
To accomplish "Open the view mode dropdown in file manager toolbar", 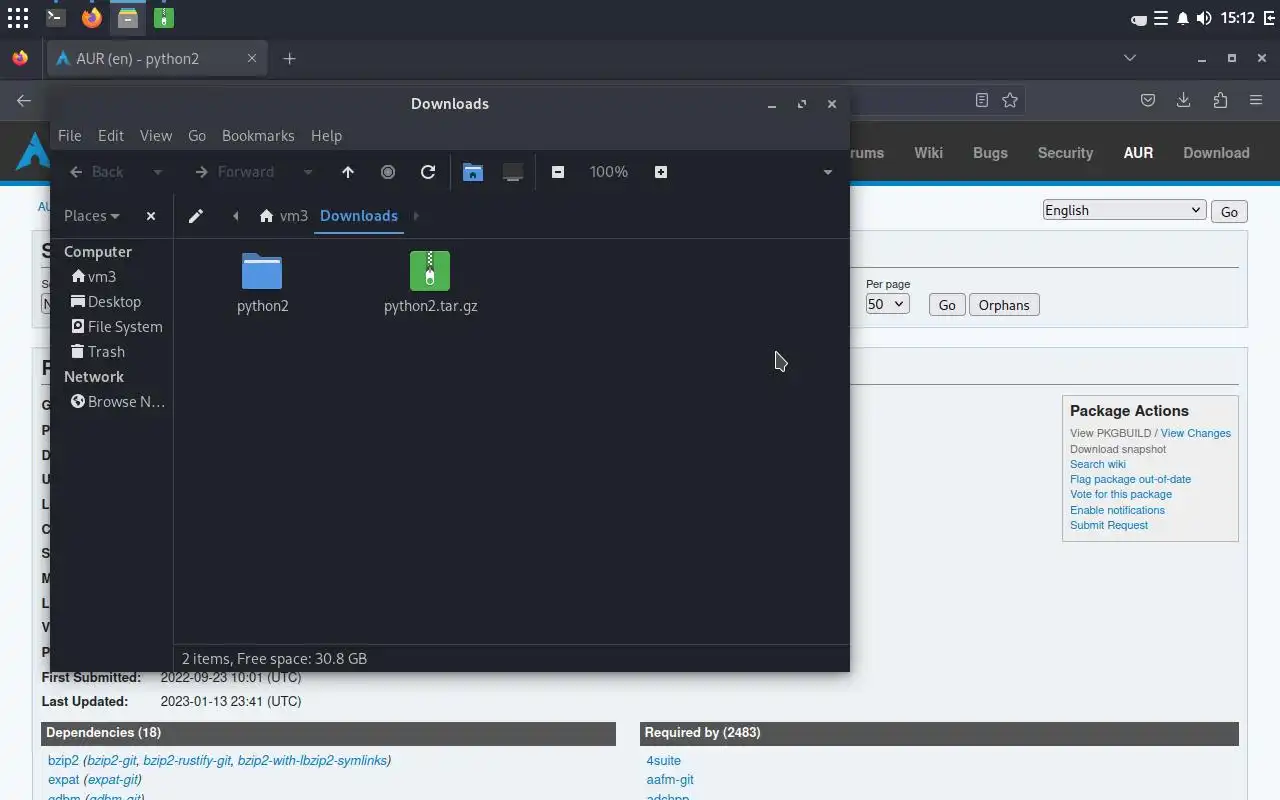I will coord(828,172).
